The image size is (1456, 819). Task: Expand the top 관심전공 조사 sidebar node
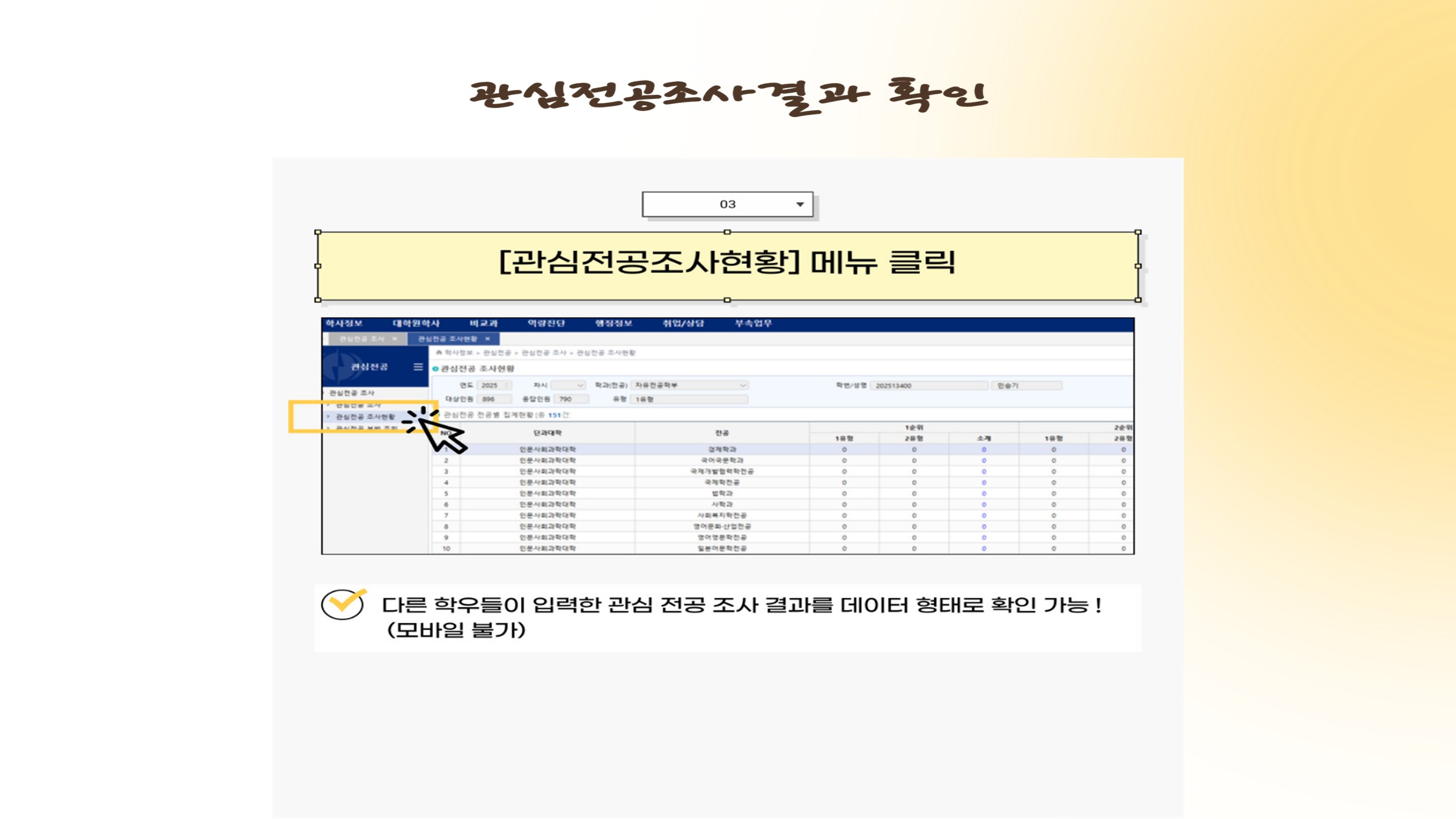pos(351,393)
